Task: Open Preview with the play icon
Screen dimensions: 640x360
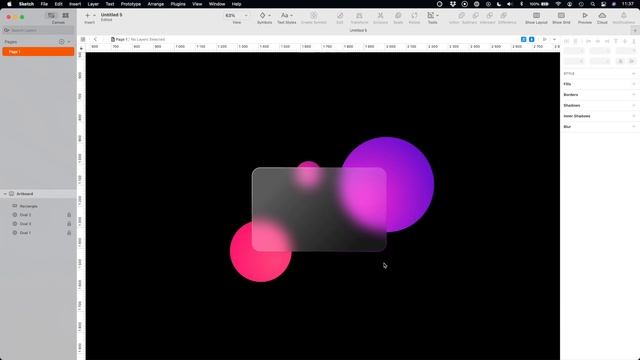Action: click(x=584, y=16)
